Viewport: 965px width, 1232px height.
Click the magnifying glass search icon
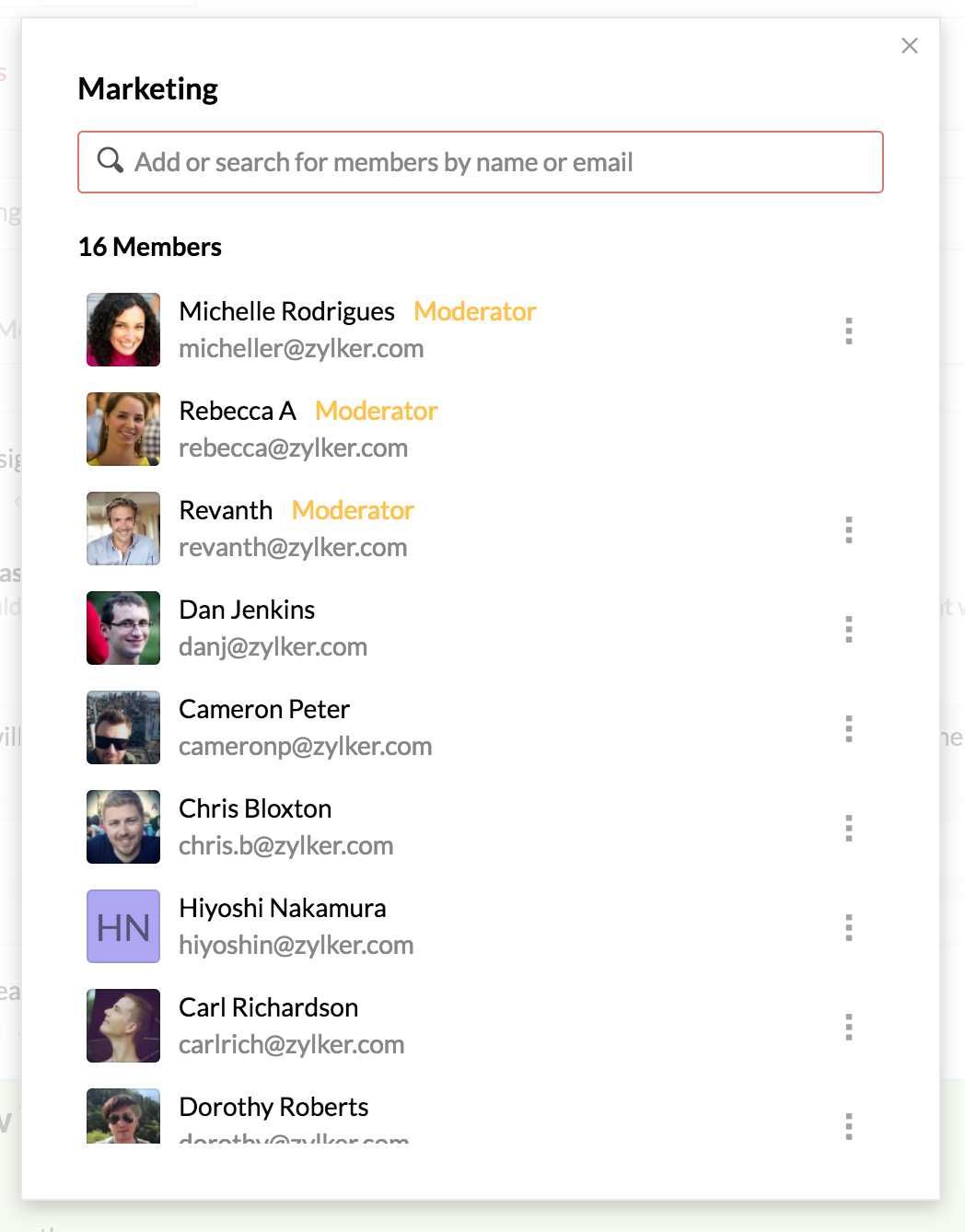click(x=110, y=160)
